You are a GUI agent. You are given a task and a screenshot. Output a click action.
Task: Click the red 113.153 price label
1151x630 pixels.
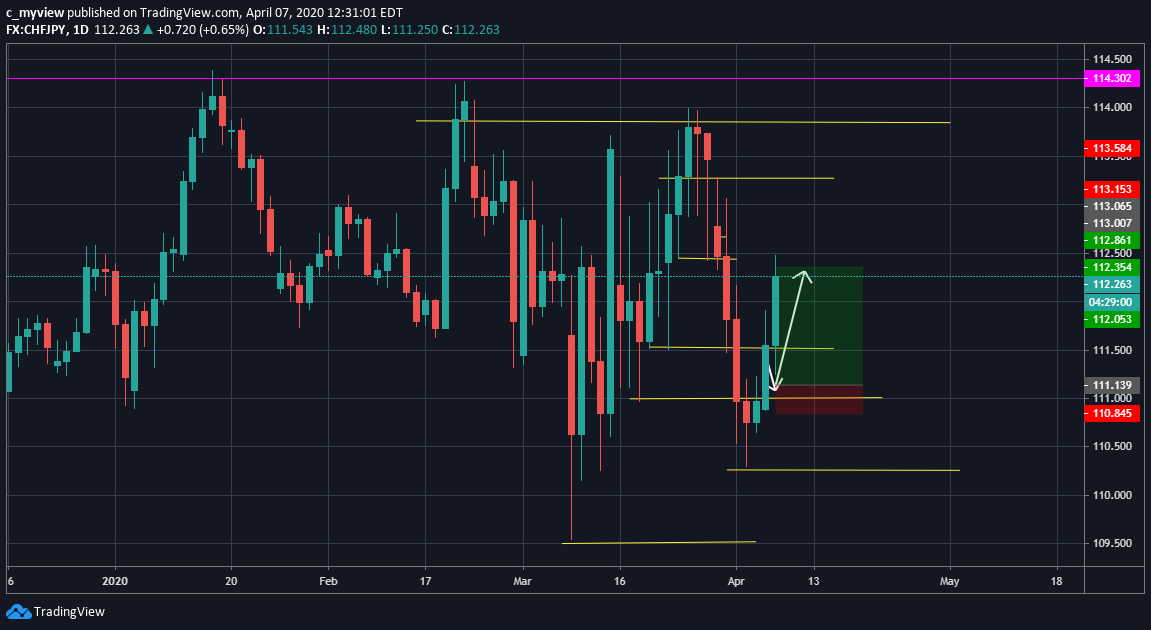[x=1112, y=189]
